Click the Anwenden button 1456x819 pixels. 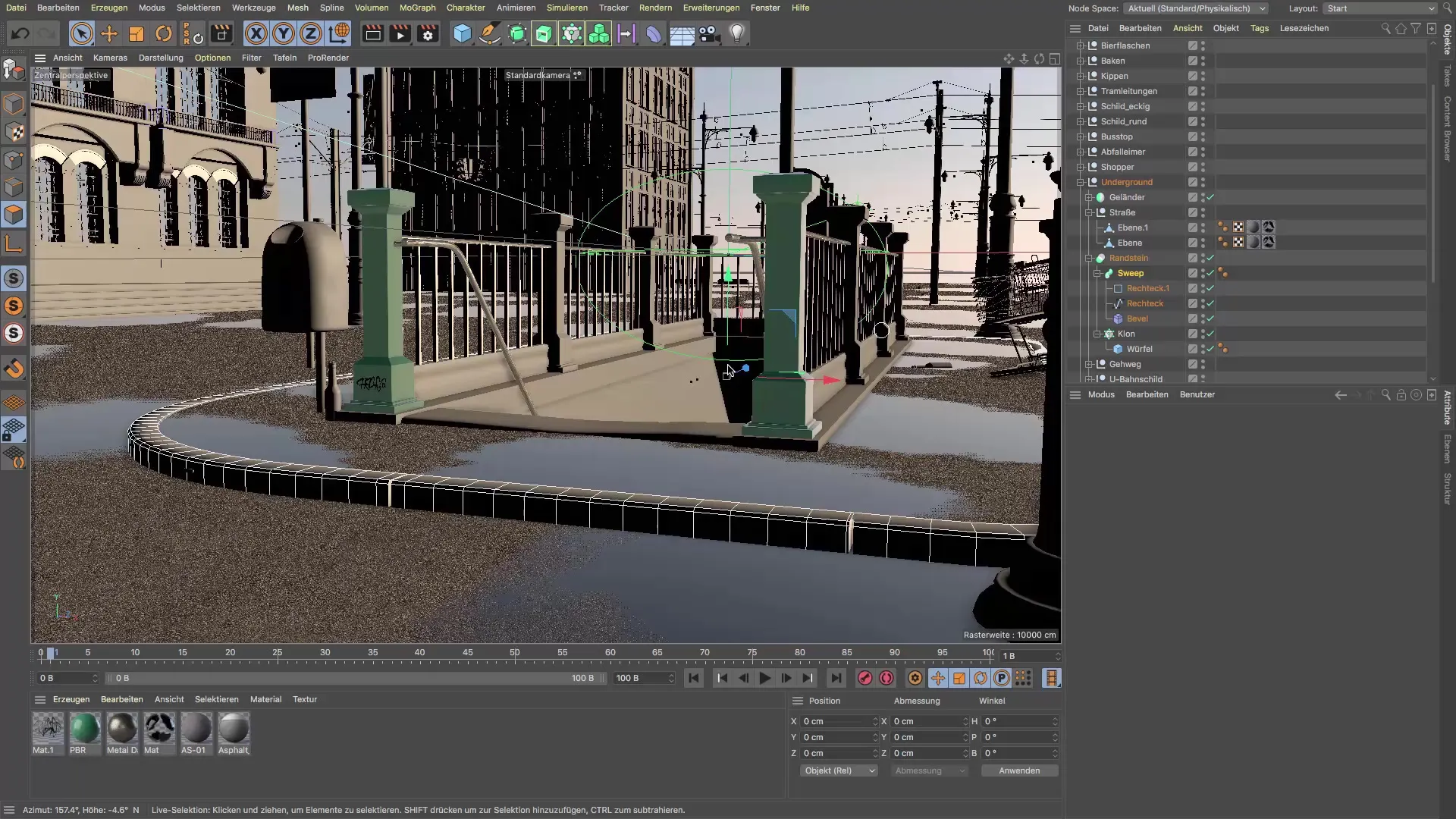coord(1019,770)
